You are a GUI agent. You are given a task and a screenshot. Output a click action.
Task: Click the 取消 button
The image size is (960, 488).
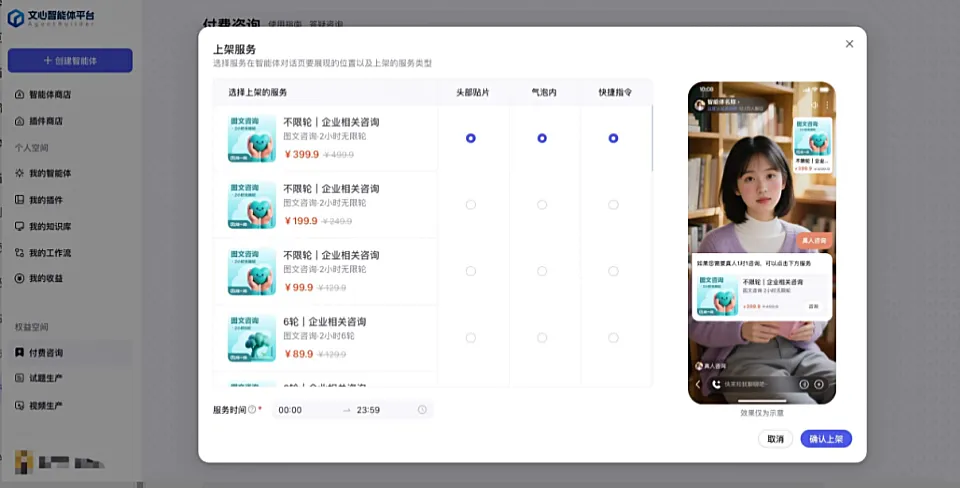point(775,439)
